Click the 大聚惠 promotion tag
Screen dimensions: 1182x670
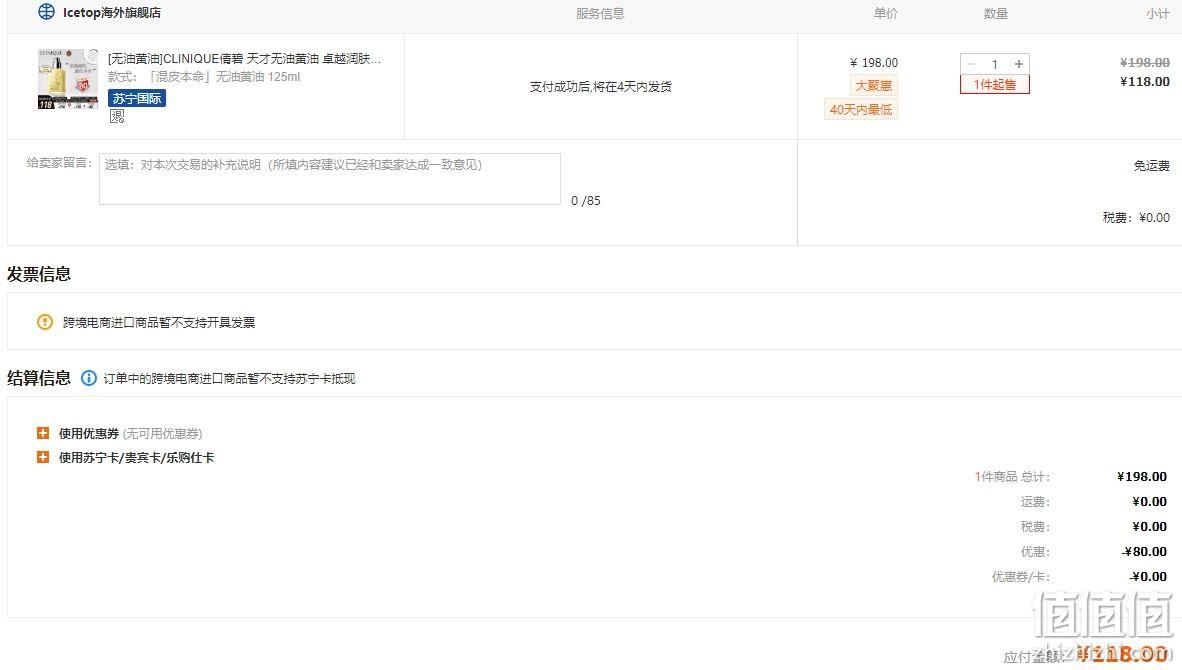pos(874,85)
